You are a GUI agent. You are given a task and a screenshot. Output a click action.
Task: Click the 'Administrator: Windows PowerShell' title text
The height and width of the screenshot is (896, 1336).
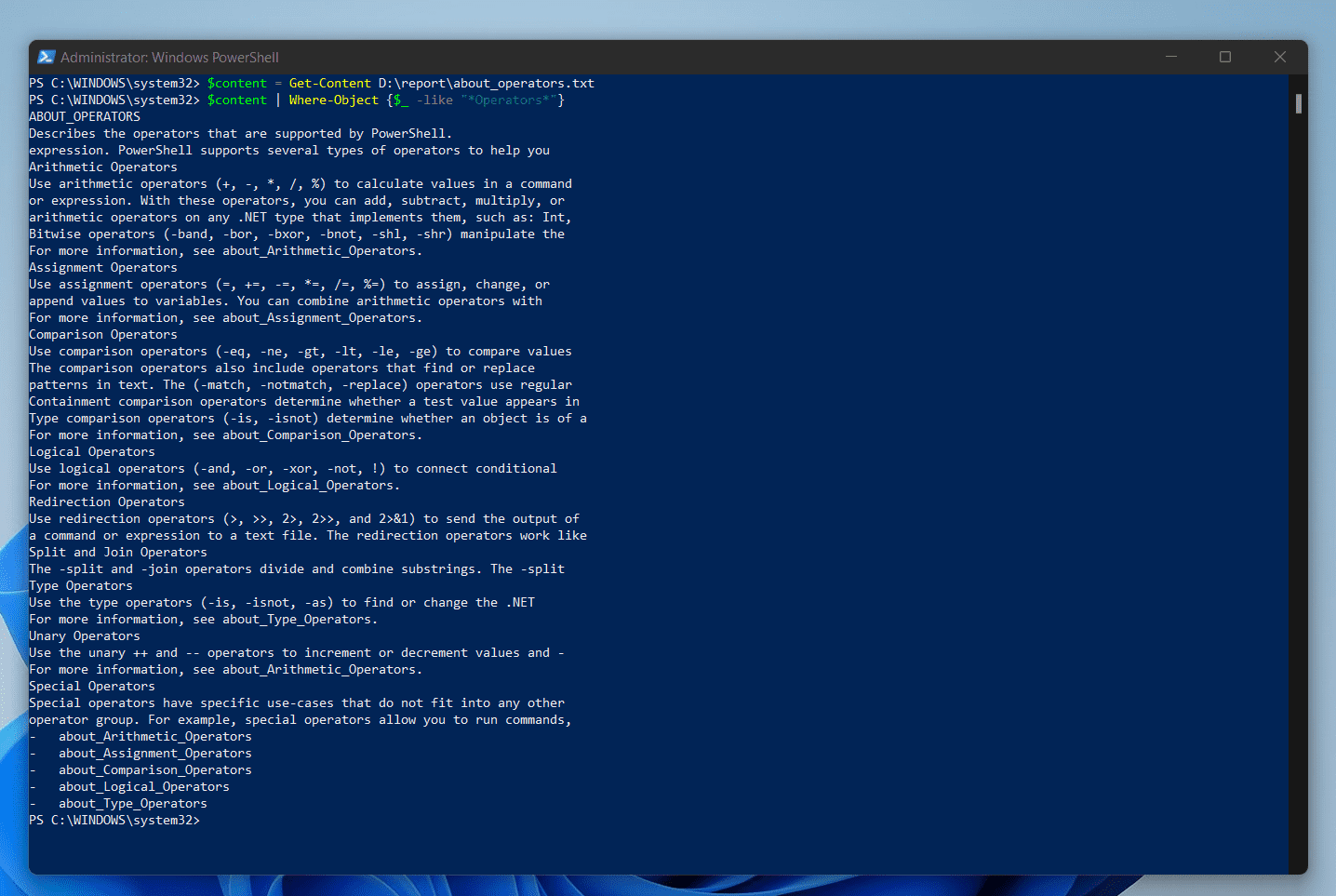coord(169,58)
